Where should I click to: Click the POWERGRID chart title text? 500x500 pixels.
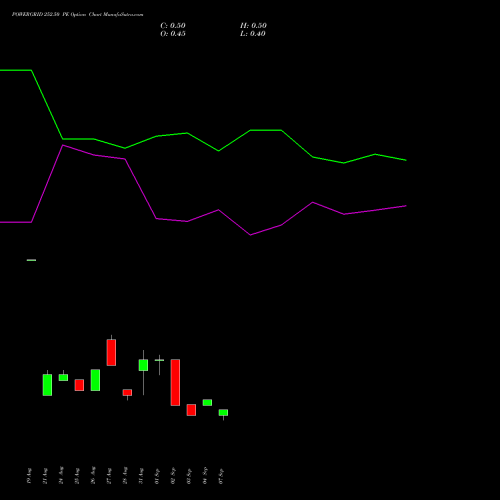point(78,14)
